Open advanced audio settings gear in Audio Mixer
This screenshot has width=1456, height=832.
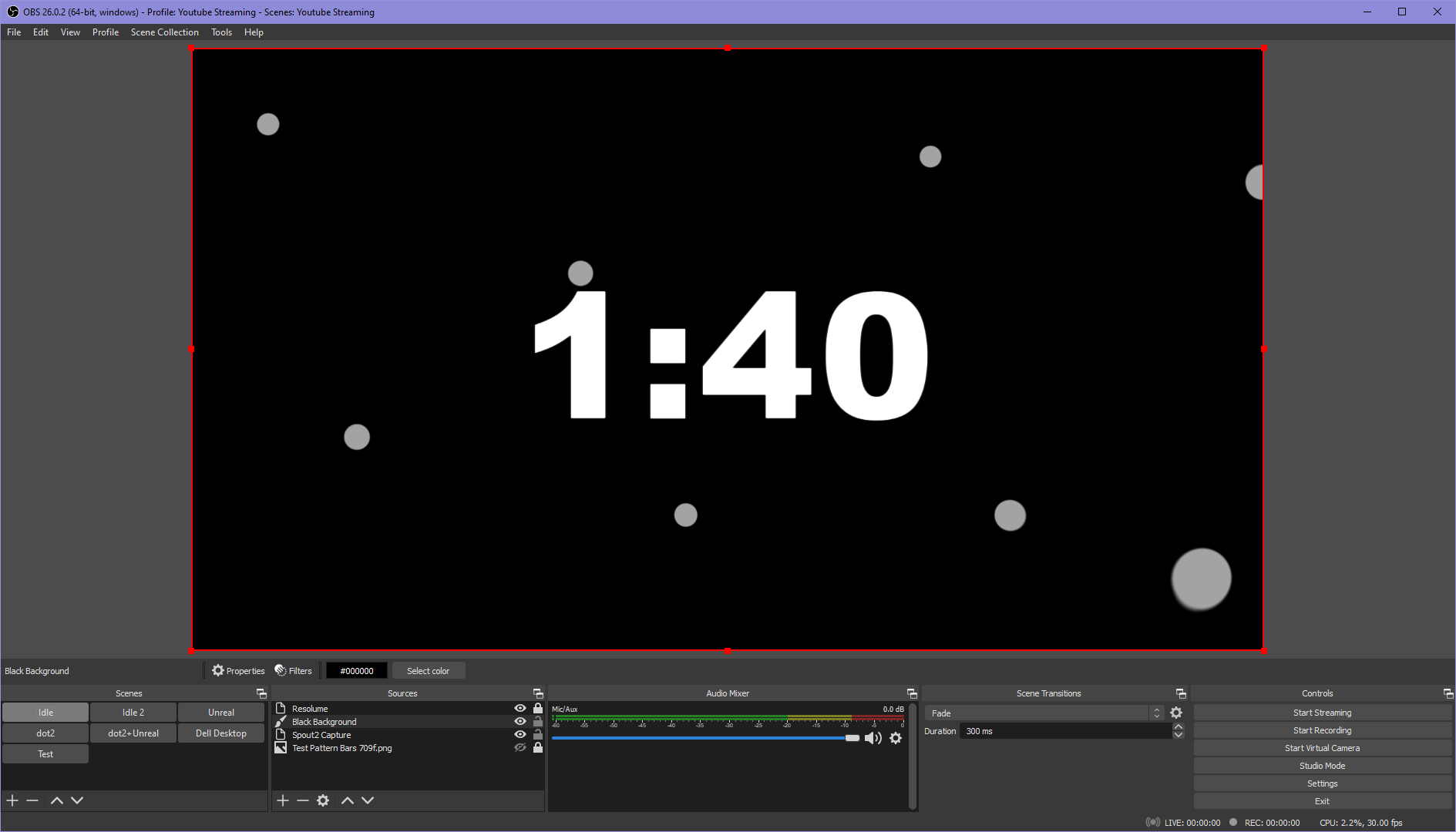coord(896,738)
